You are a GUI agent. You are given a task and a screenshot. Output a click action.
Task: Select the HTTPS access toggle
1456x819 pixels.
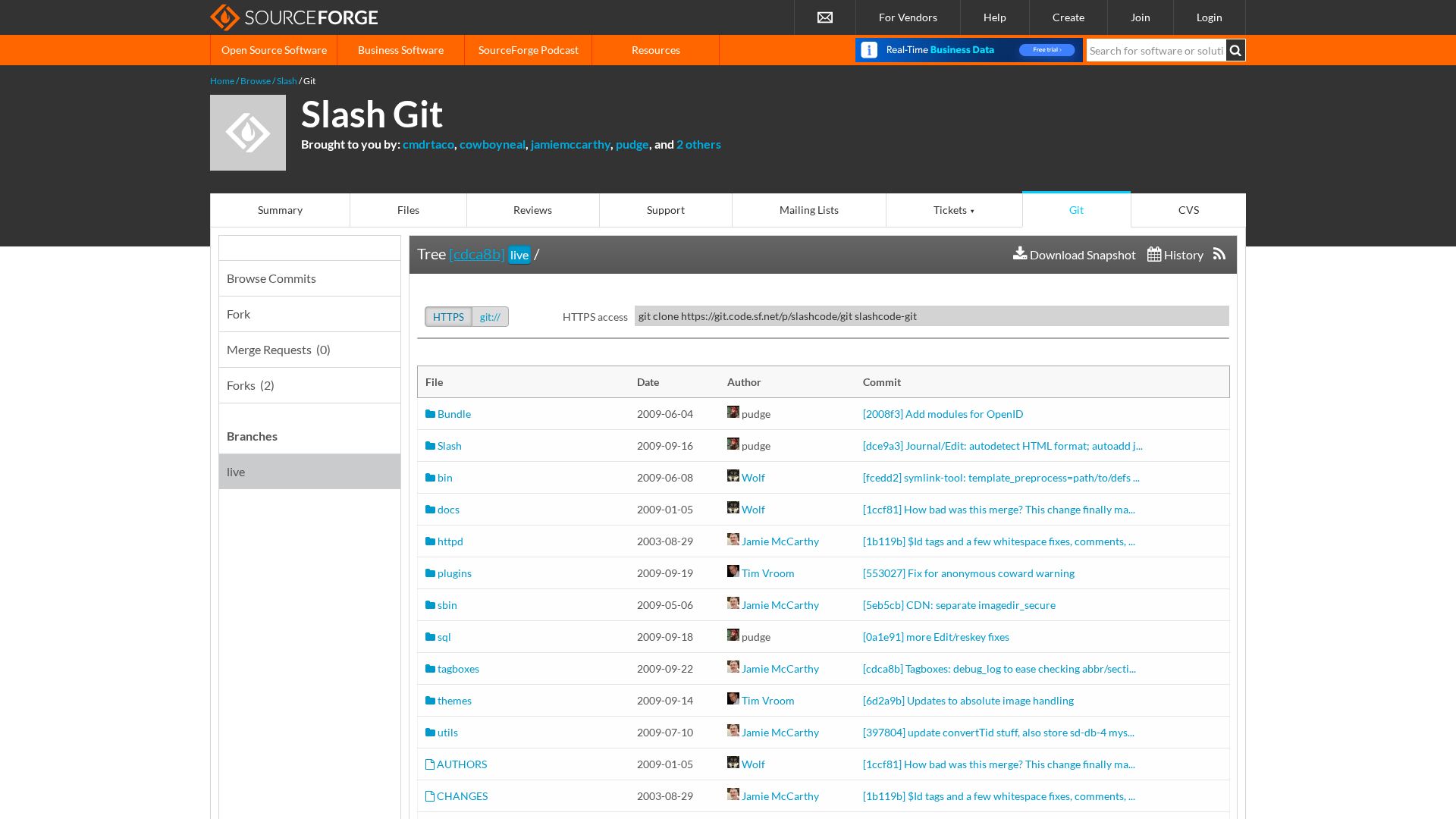coord(448,316)
